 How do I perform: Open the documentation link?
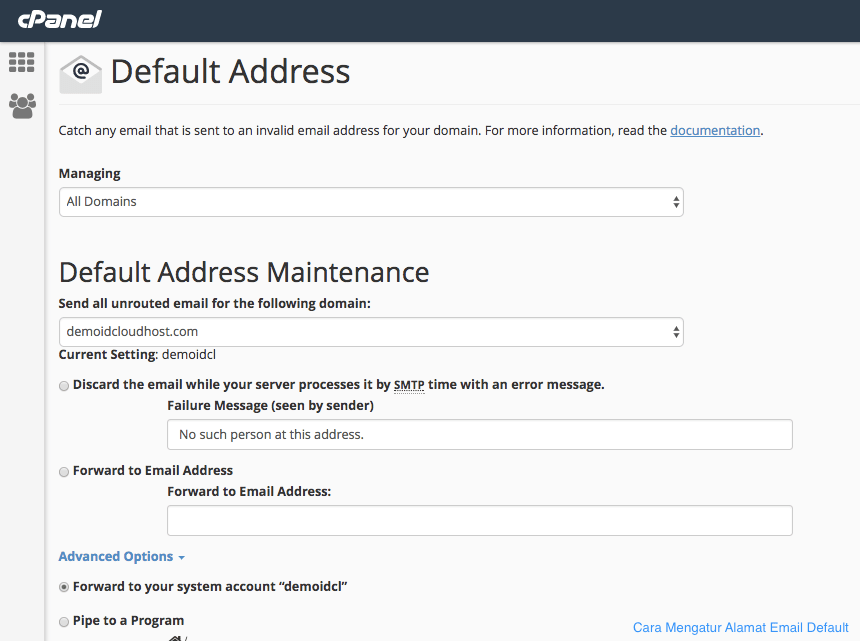click(715, 130)
